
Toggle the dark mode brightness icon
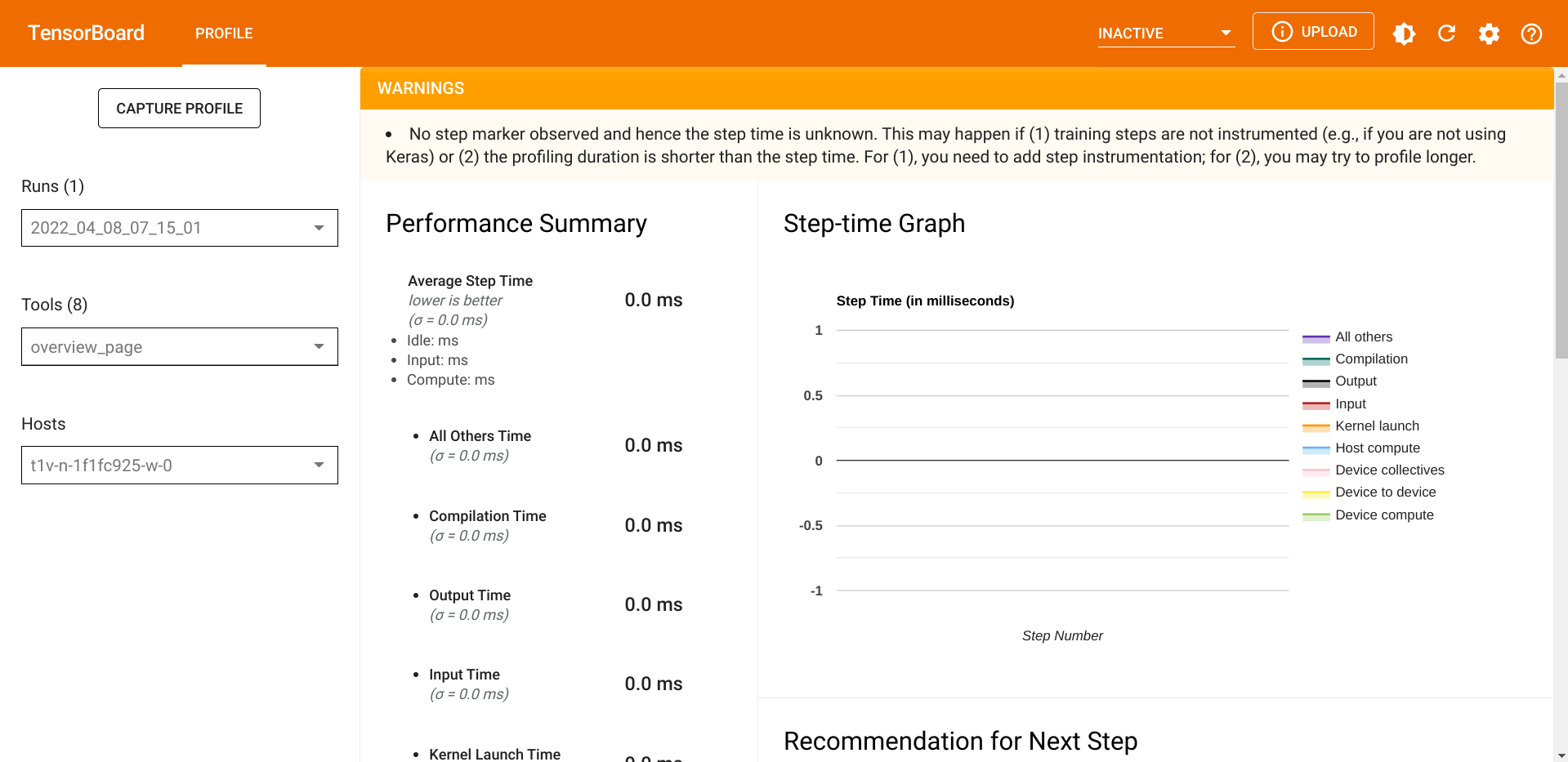pos(1404,33)
